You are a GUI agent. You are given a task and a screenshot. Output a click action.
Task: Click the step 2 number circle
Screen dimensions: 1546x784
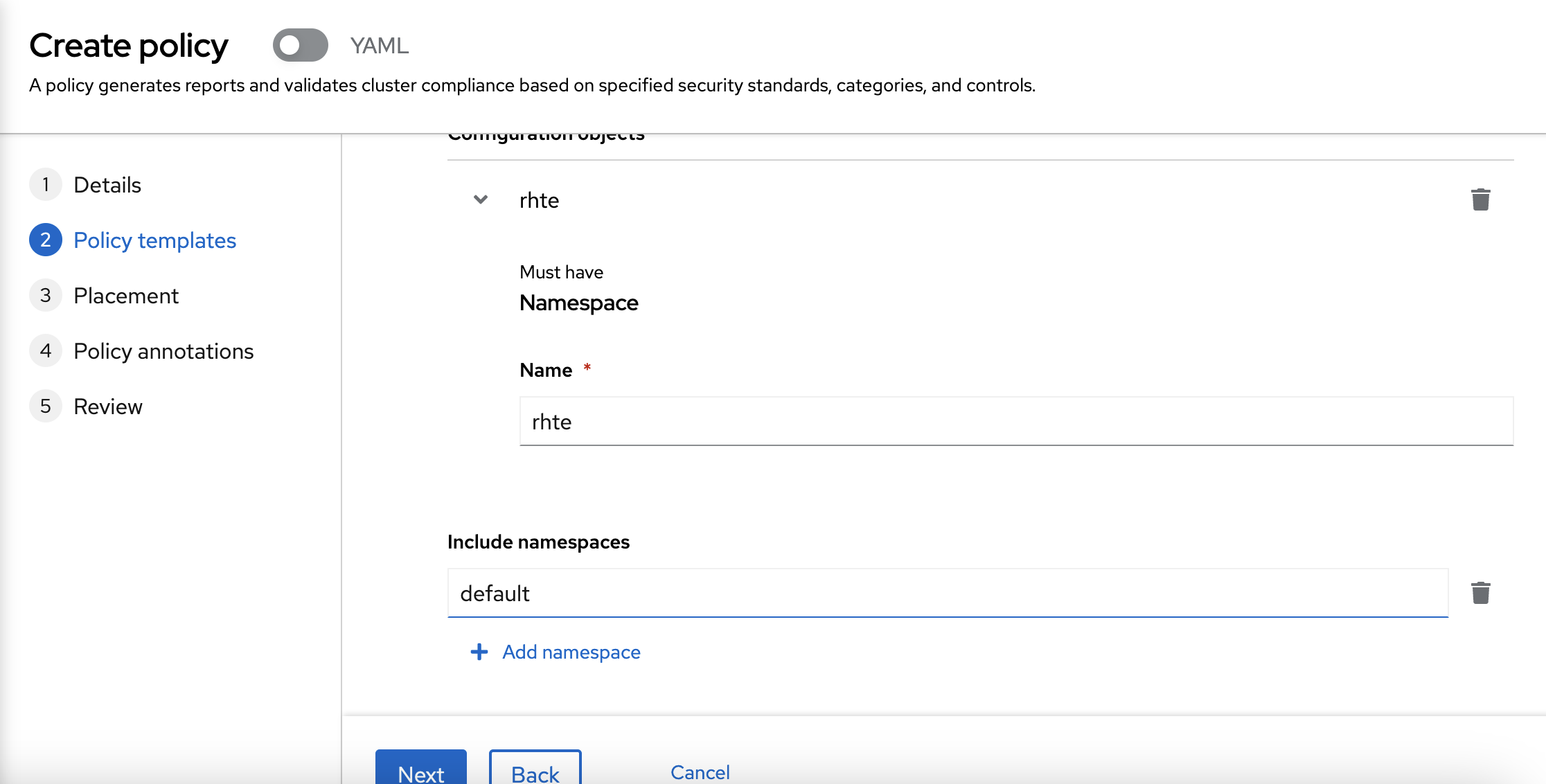(x=46, y=240)
